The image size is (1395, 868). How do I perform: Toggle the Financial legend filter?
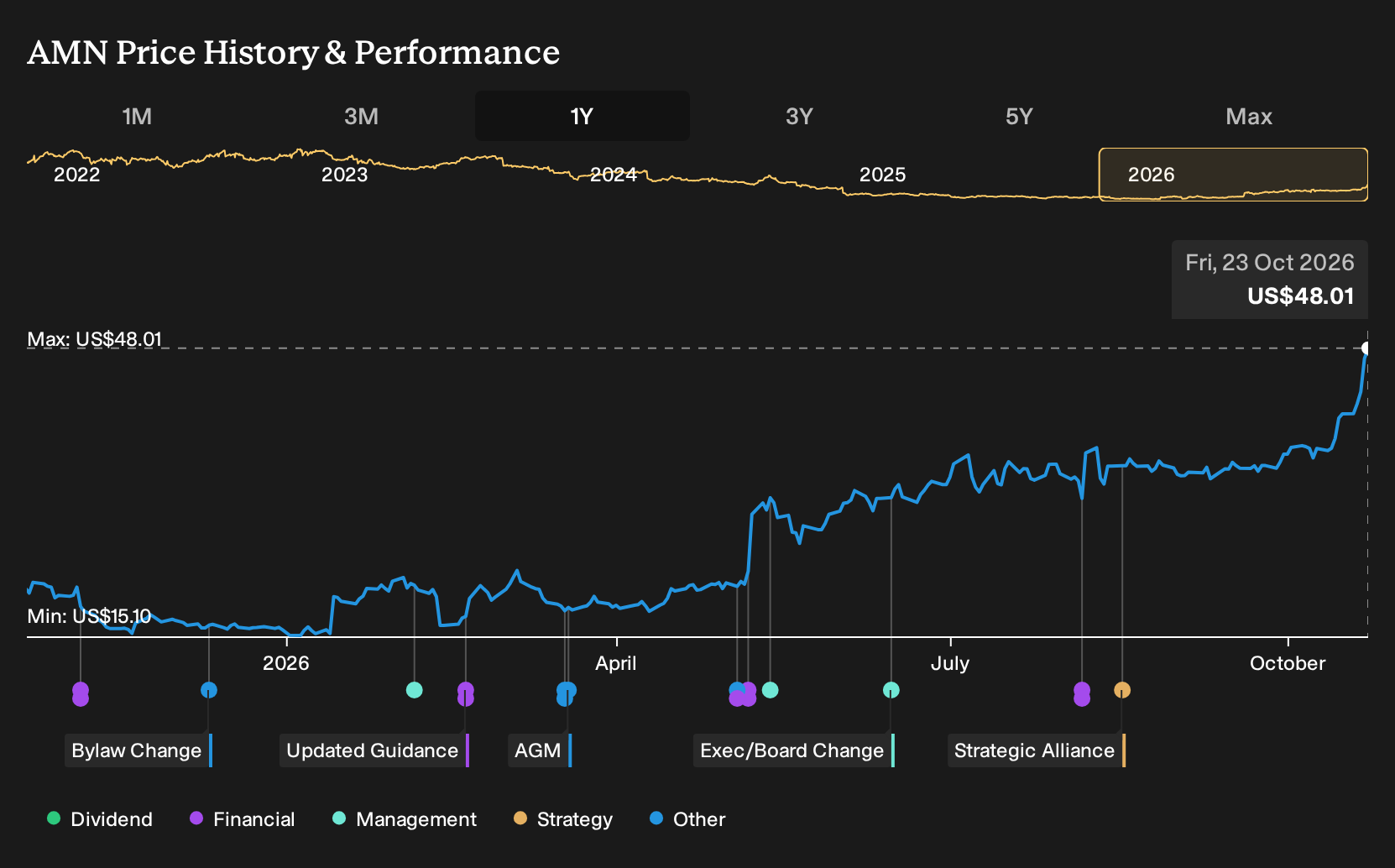click(x=243, y=819)
